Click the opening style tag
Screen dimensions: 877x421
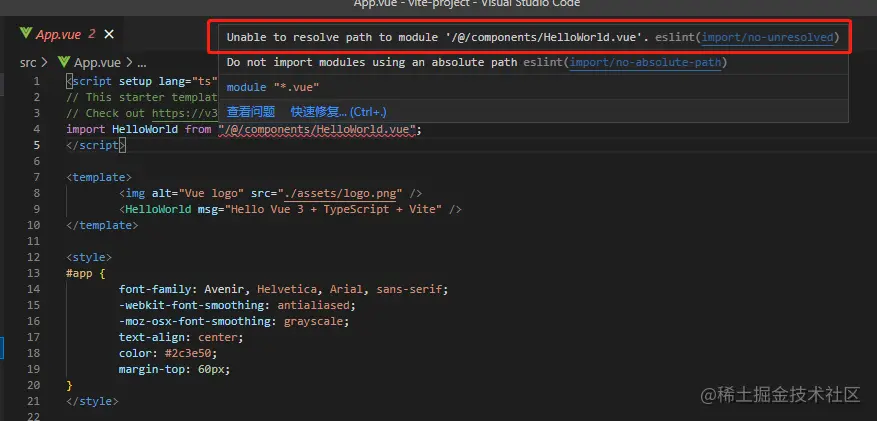pos(89,258)
